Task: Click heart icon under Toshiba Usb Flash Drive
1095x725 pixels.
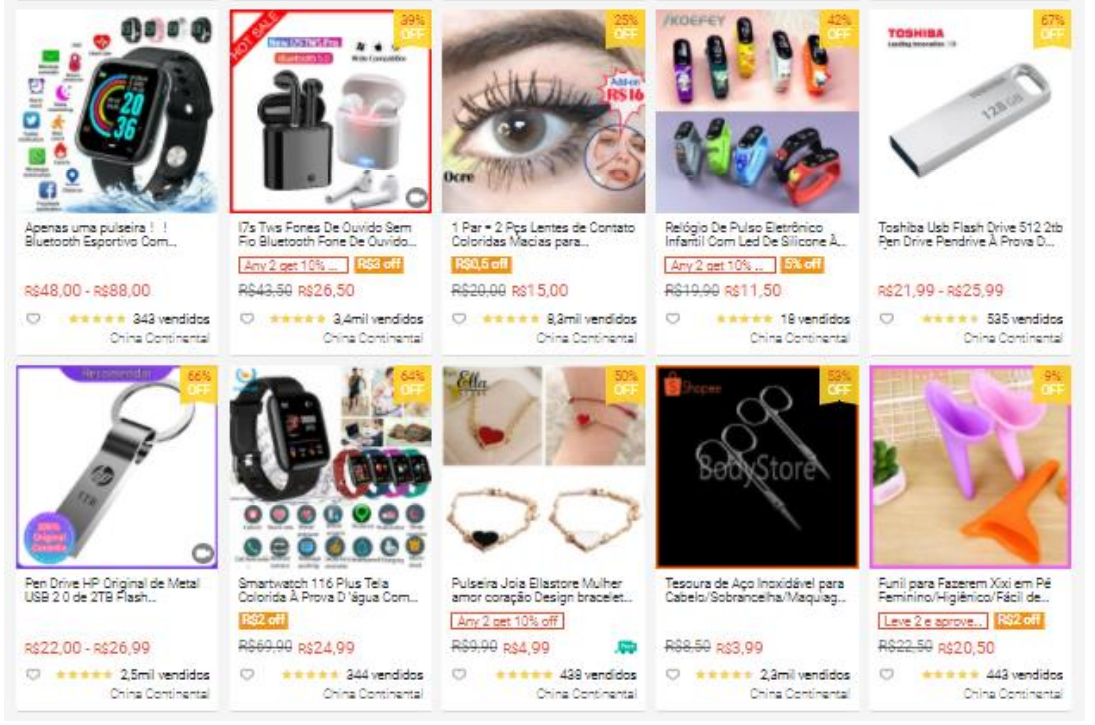Action: tap(886, 318)
